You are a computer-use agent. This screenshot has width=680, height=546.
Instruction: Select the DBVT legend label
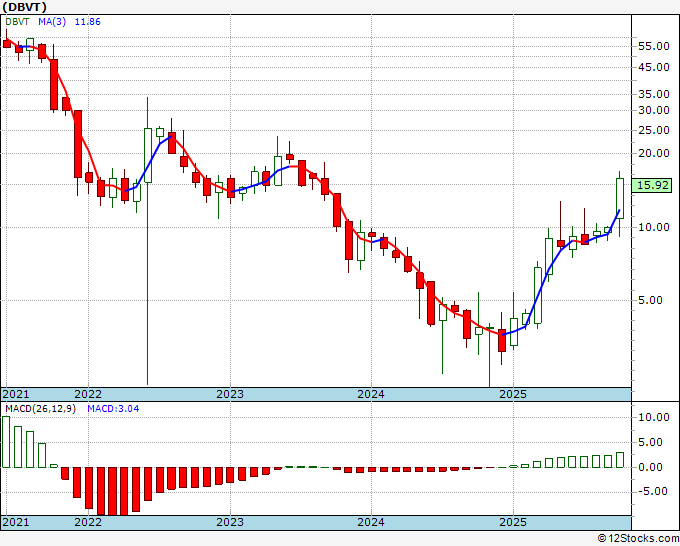(x=17, y=22)
